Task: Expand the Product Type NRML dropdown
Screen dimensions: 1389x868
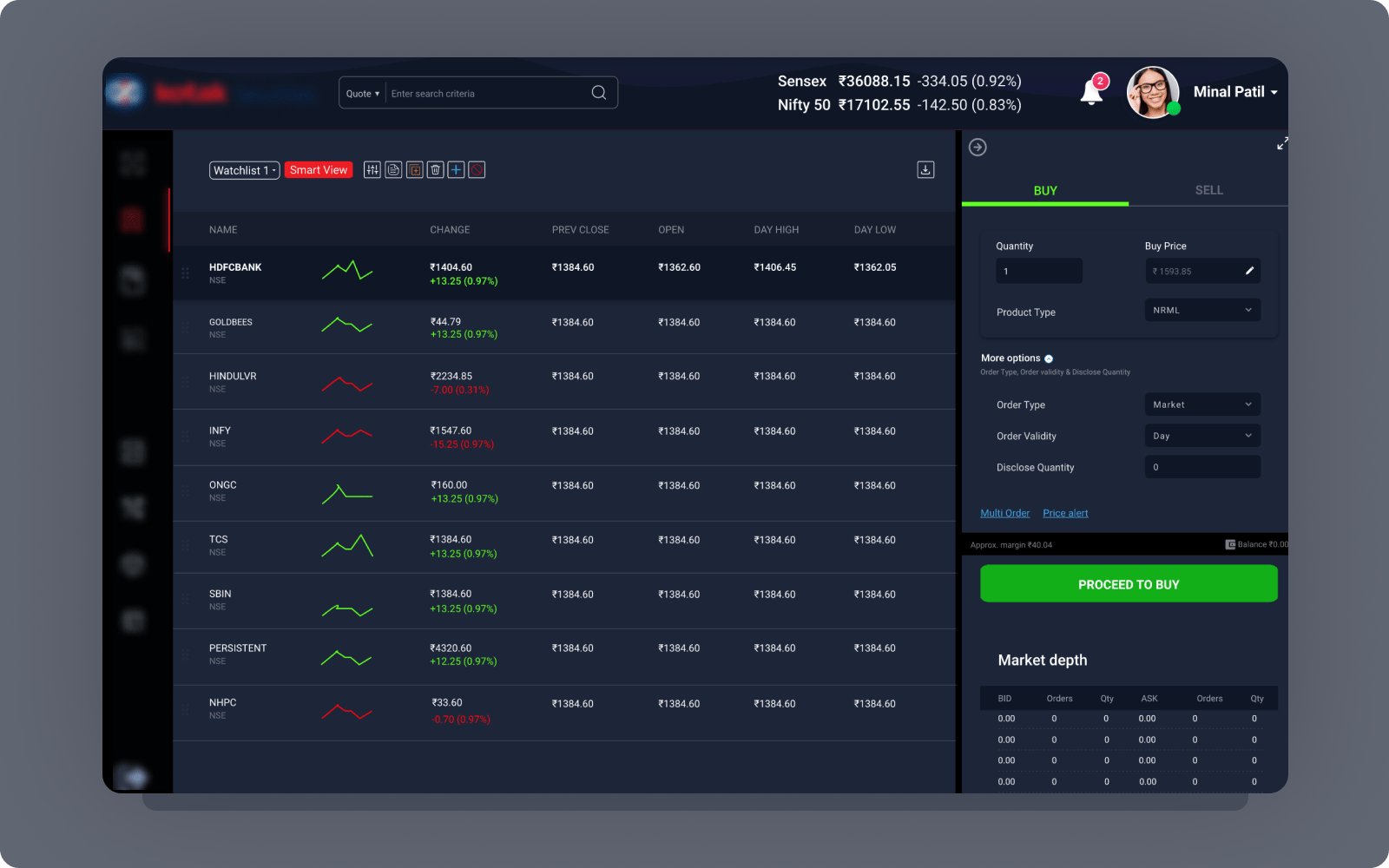Action: point(1202,310)
